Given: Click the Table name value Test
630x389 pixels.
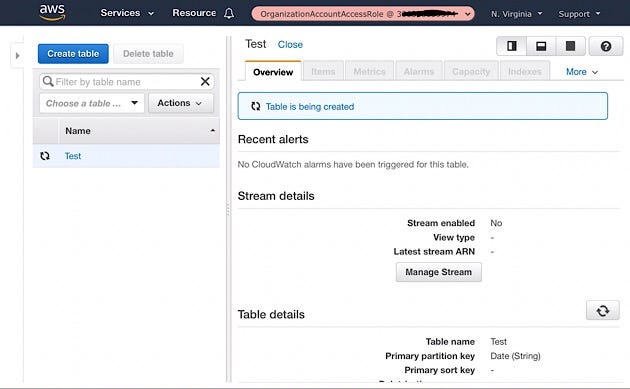Looking at the screenshot, I should tap(498, 342).
